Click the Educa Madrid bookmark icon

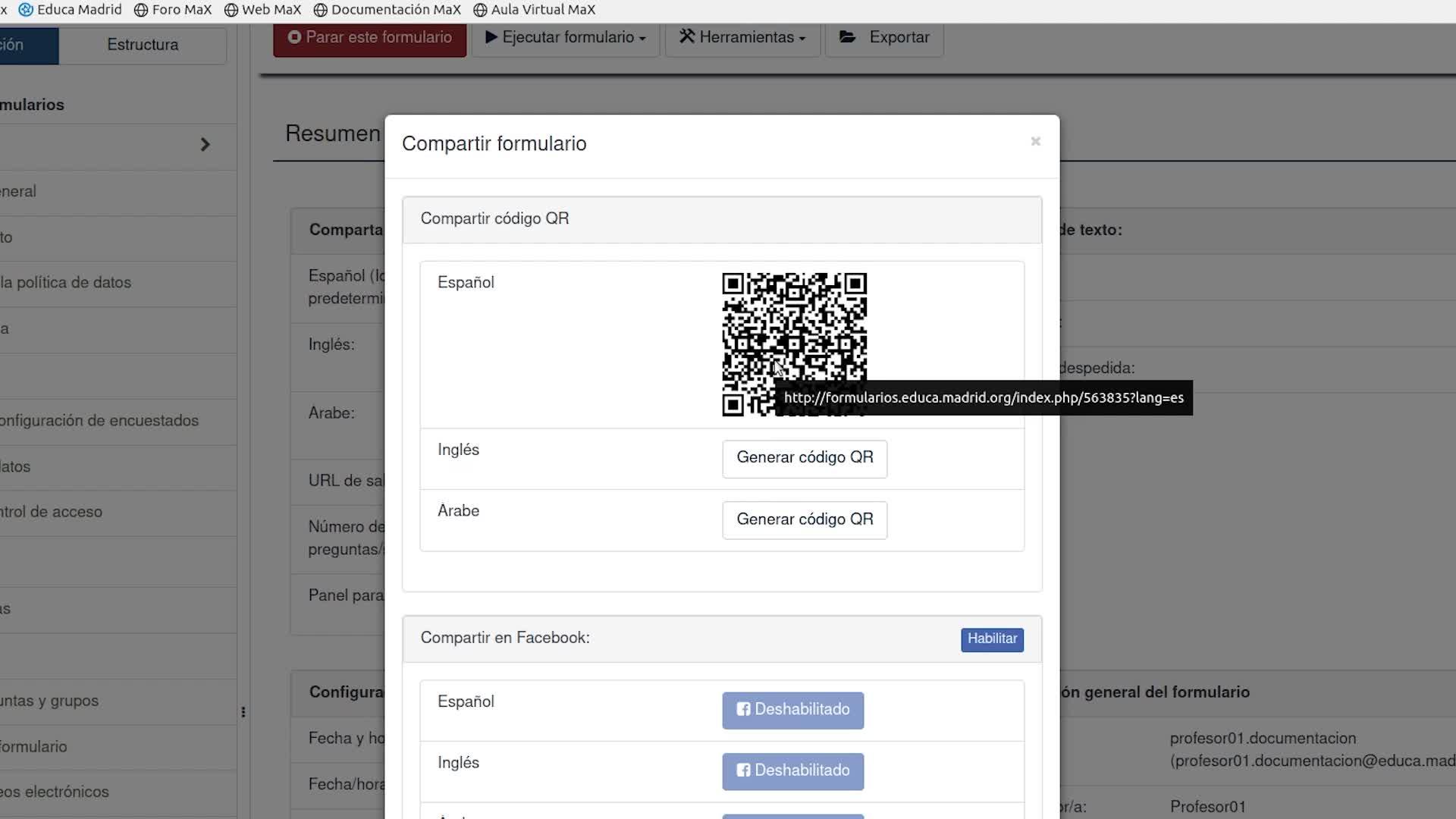pyautogui.click(x=26, y=10)
